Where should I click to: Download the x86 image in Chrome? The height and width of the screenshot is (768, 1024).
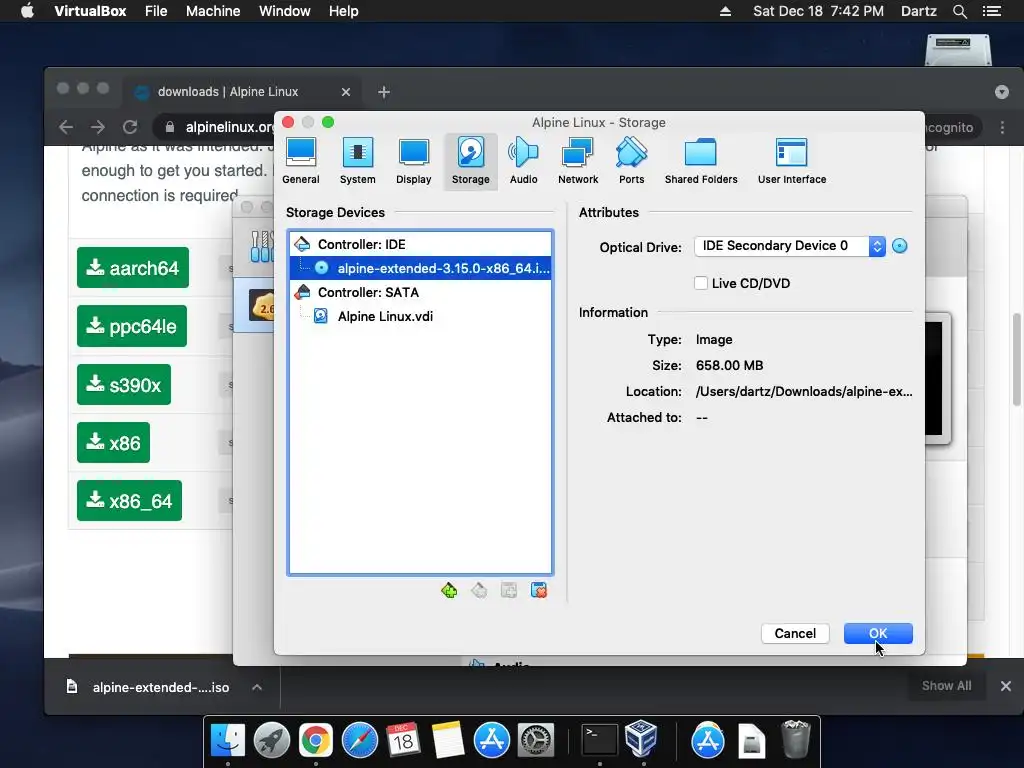[114, 443]
